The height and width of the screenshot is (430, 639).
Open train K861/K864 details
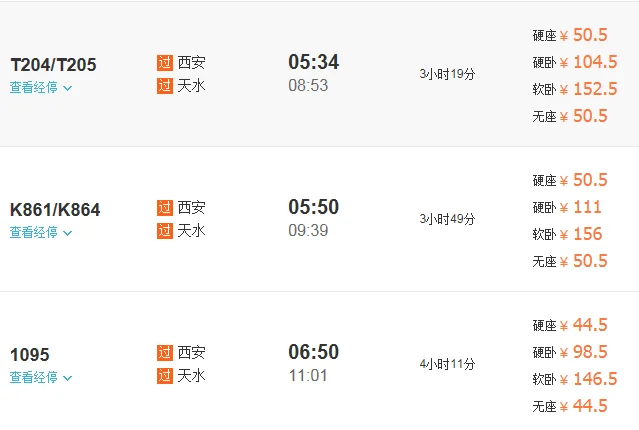pyautogui.click(x=55, y=210)
